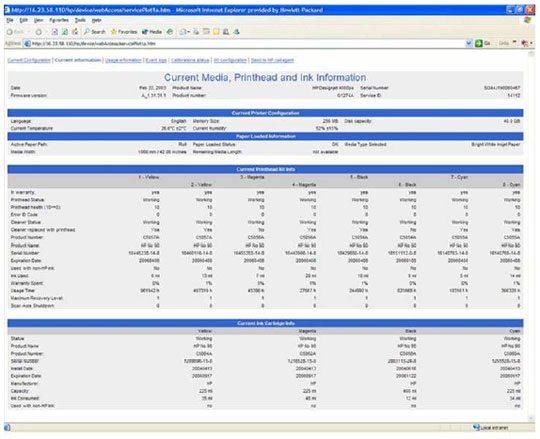
Task: Click the Research toolbar icon
Action: 226,32
